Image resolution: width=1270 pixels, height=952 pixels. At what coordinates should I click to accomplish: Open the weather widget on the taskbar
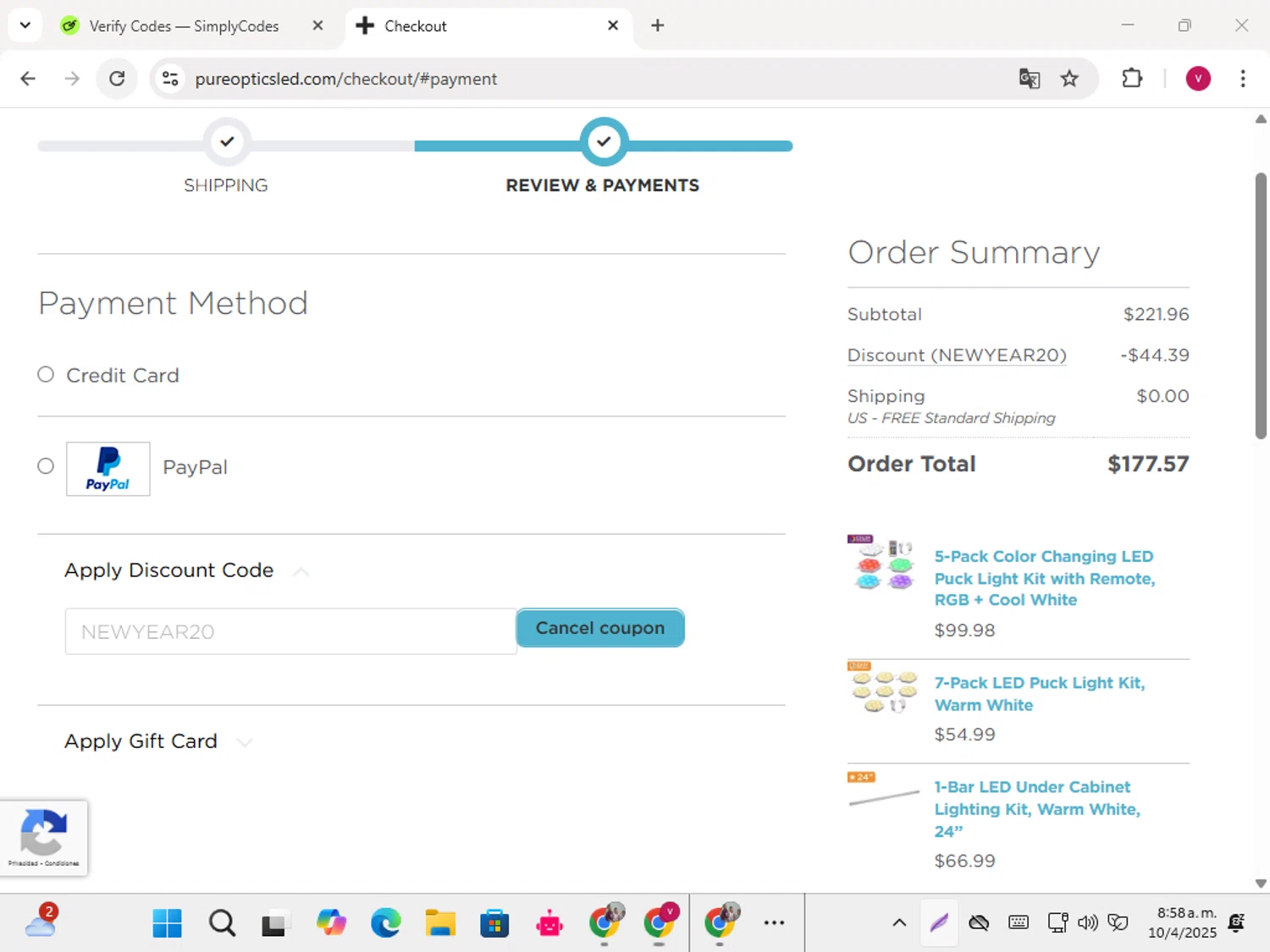pyautogui.click(x=41, y=922)
